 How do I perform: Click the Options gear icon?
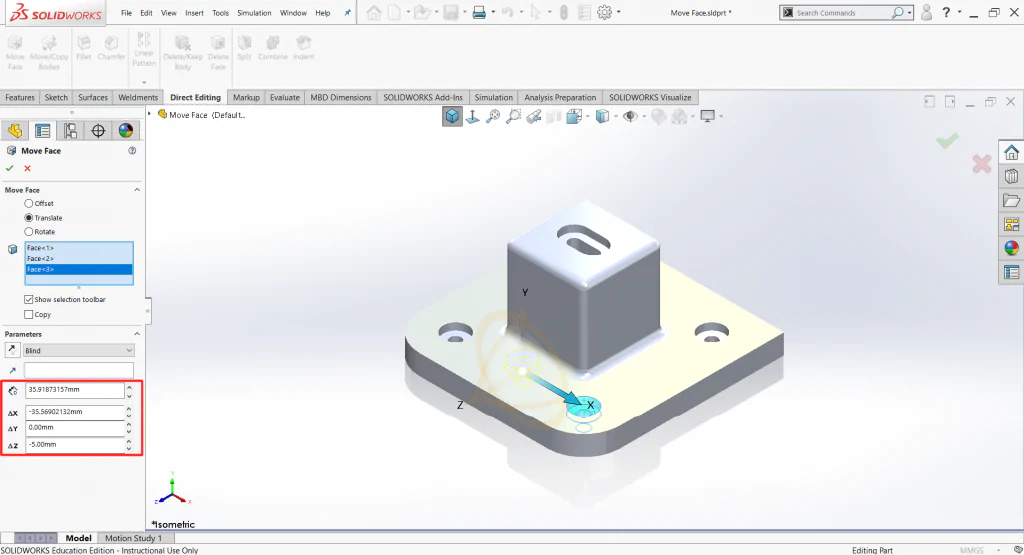point(605,12)
